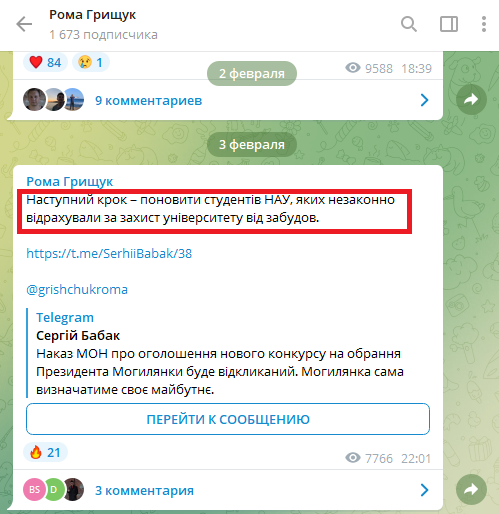Click the Telegram preview title
The image size is (499, 514).
pos(65,317)
